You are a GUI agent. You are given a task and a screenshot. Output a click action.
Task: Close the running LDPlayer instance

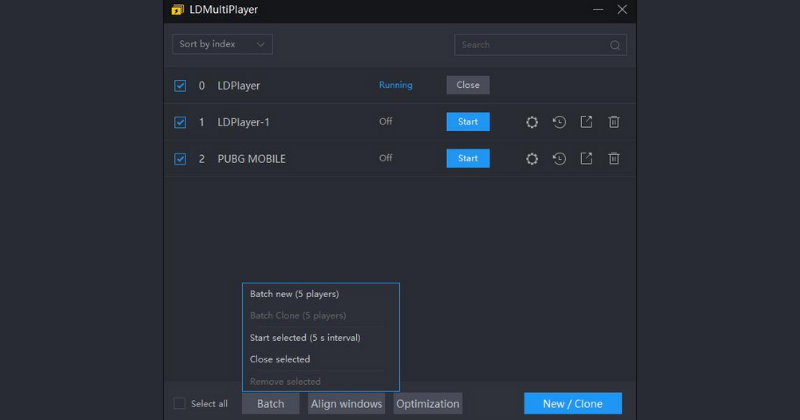(468, 85)
